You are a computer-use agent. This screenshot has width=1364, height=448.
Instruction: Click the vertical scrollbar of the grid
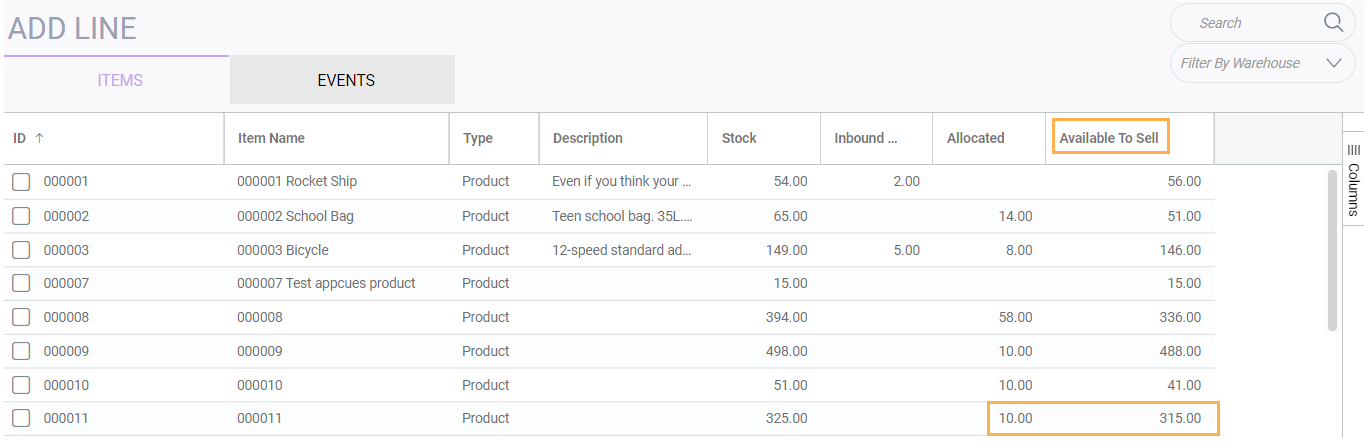tap(1332, 250)
